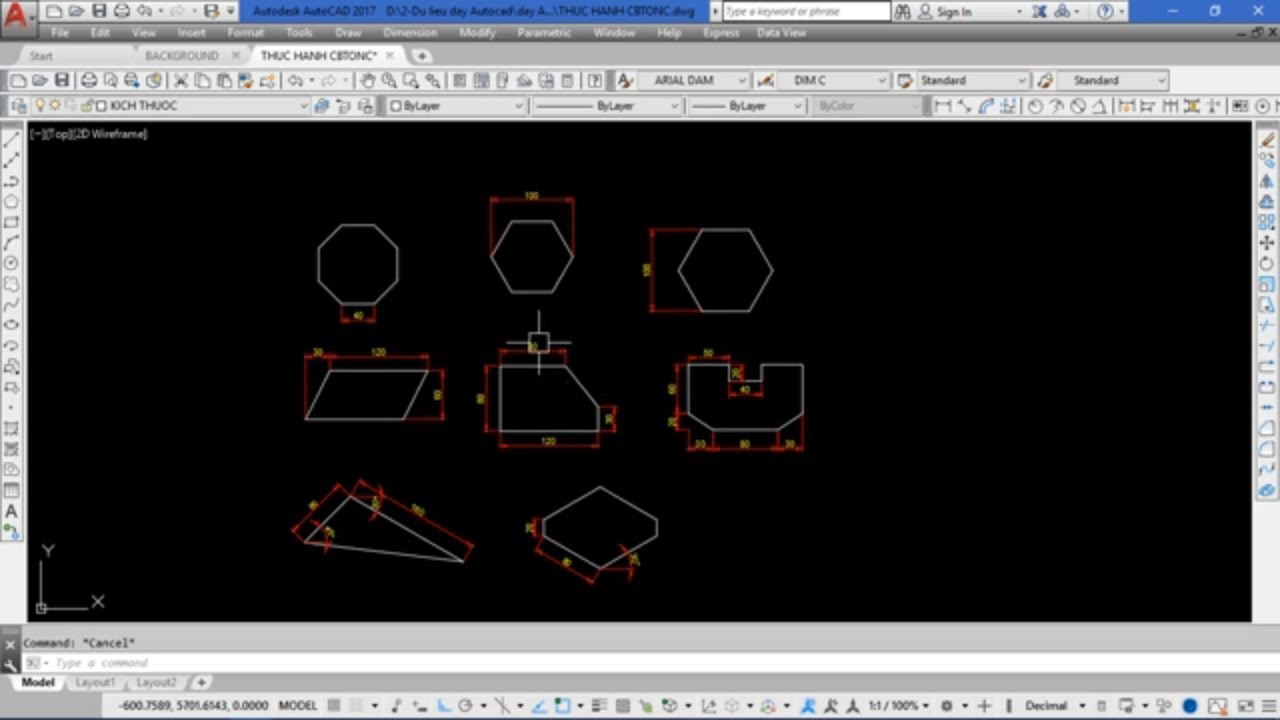The height and width of the screenshot is (720, 1280).
Task: Open the AutoCAD application menu logo
Action: point(18,16)
